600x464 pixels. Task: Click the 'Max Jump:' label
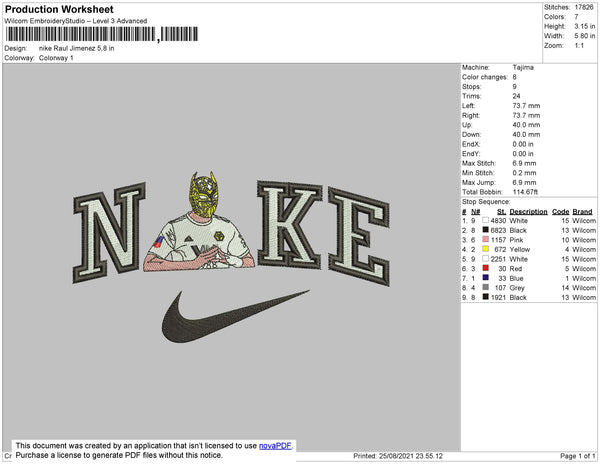[x=478, y=182]
